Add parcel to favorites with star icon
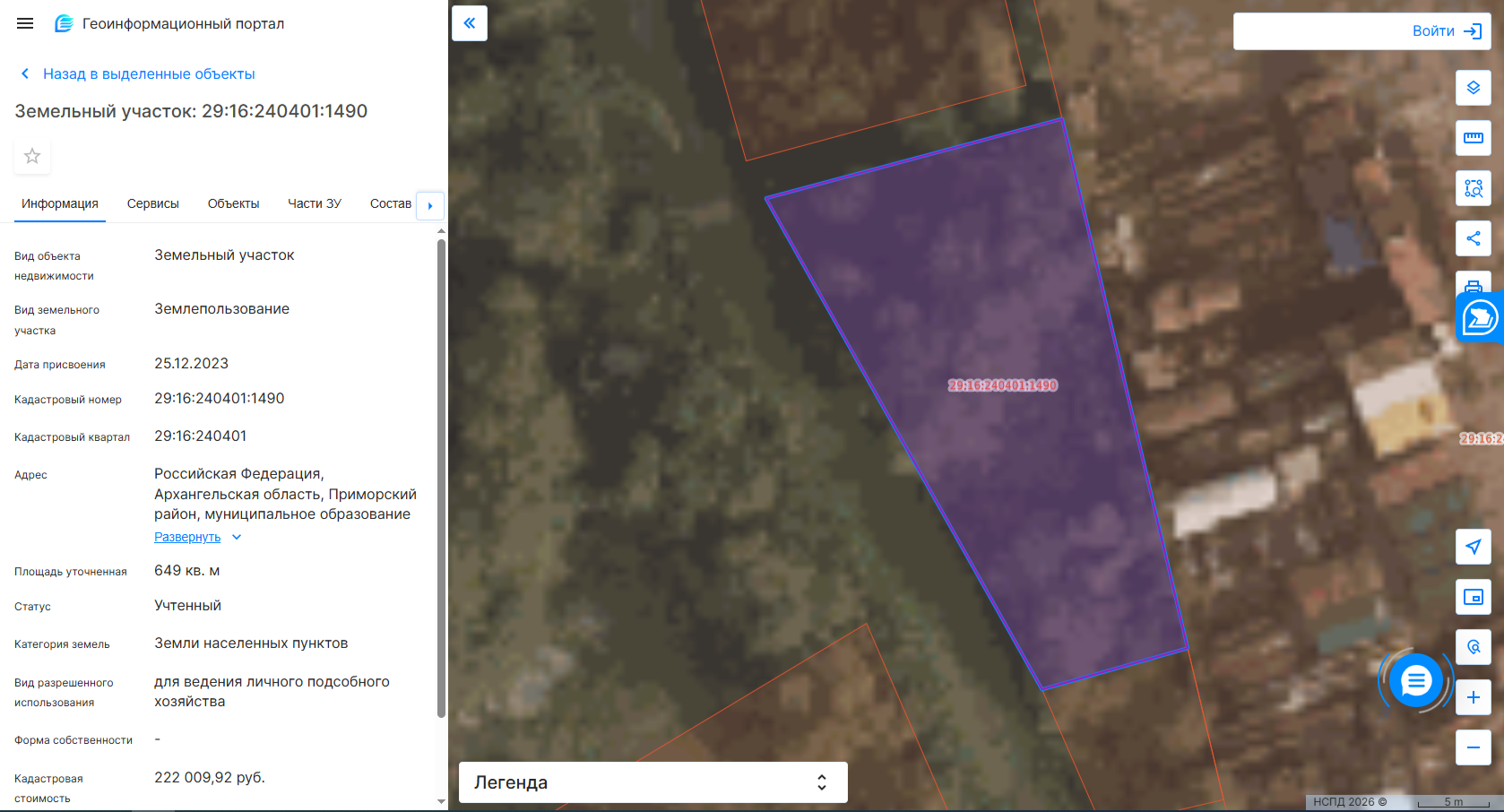 click(32, 156)
